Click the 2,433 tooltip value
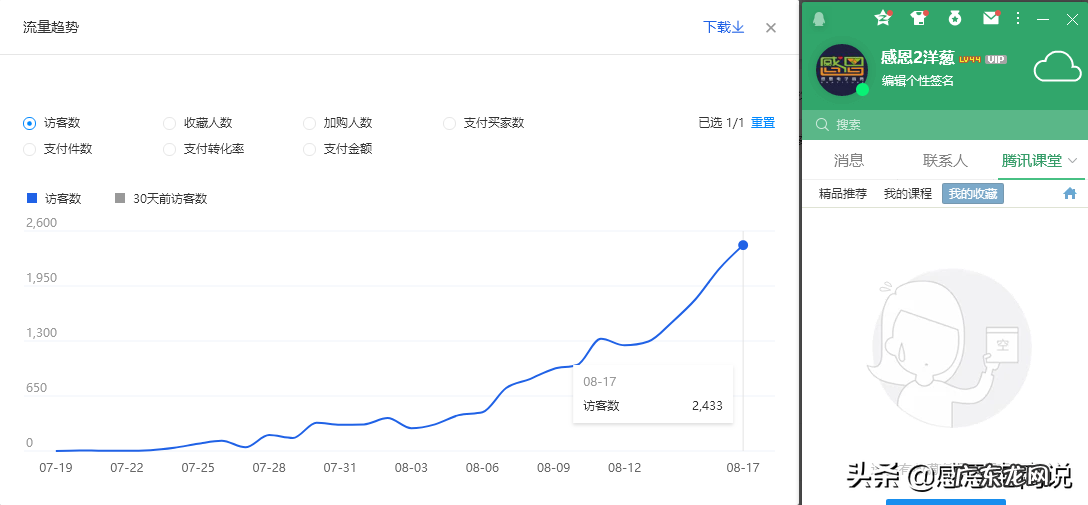Screen dimensions: 1088x505 pyautogui.click(x=707, y=406)
